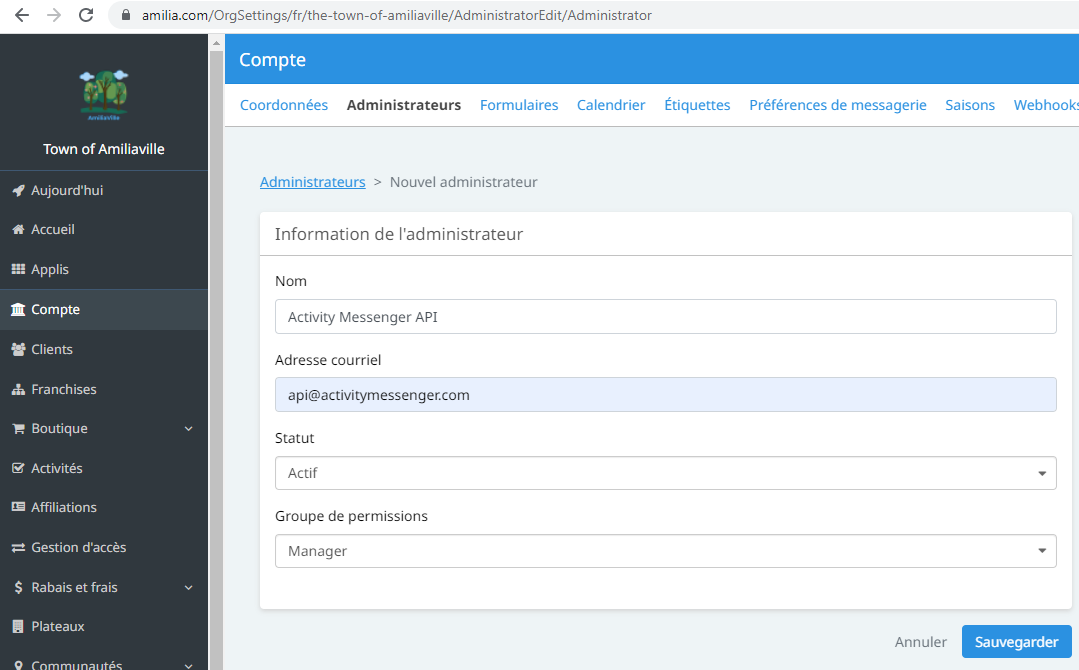Click the padlock icon in address bar
The width and height of the screenshot is (1079, 670).
click(x=126, y=15)
